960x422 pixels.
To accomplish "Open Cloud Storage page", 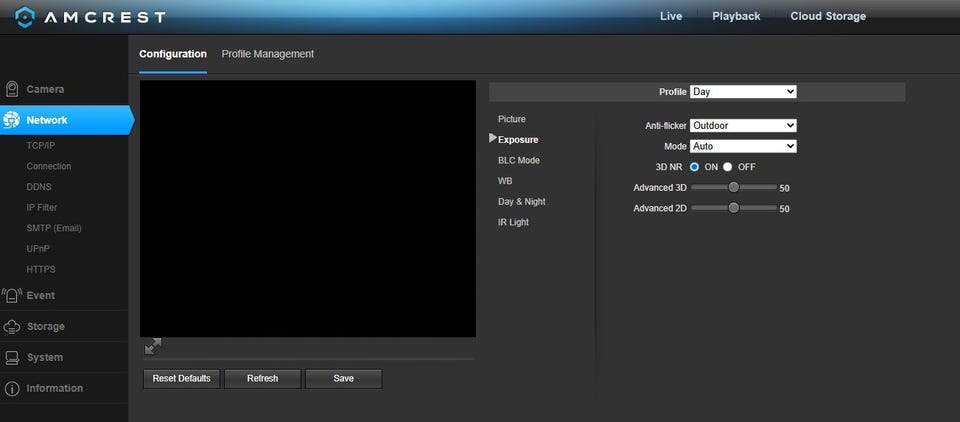I will [828, 17].
